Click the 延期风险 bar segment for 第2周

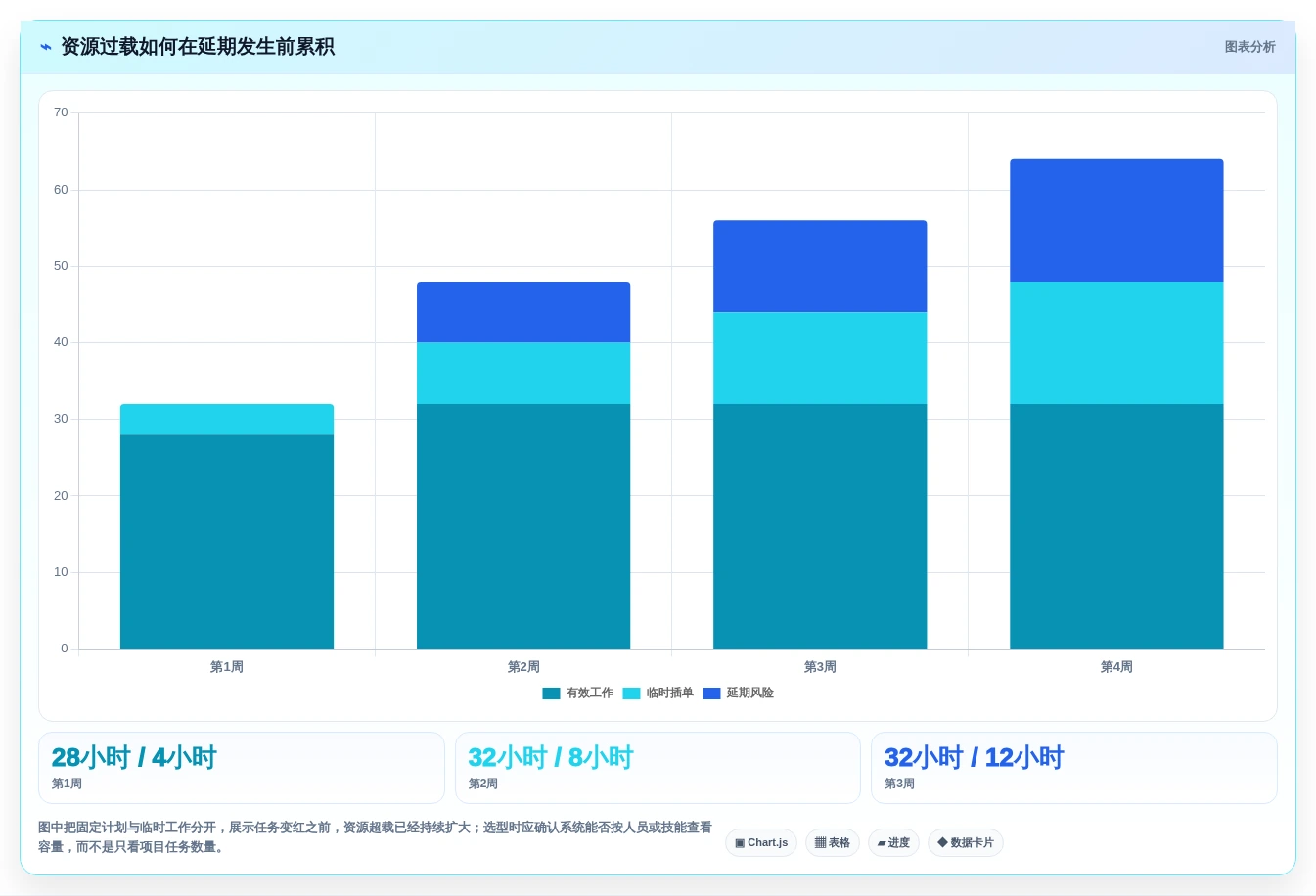pyautogui.click(x=523, y=312)
